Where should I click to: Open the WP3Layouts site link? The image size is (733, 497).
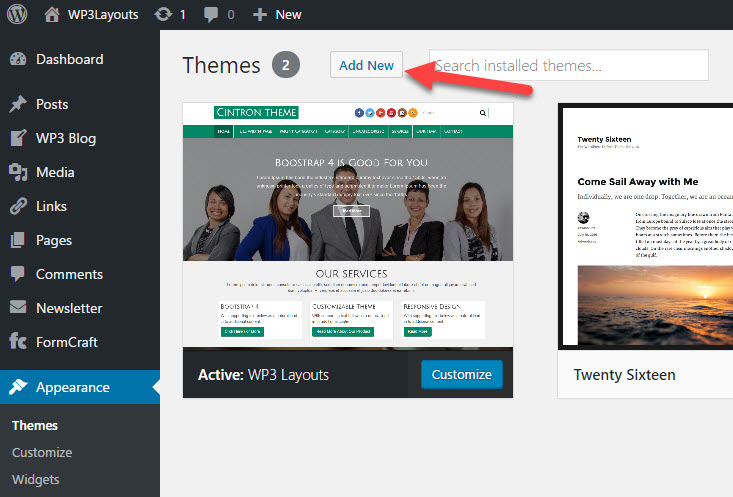tap(103, 14)
